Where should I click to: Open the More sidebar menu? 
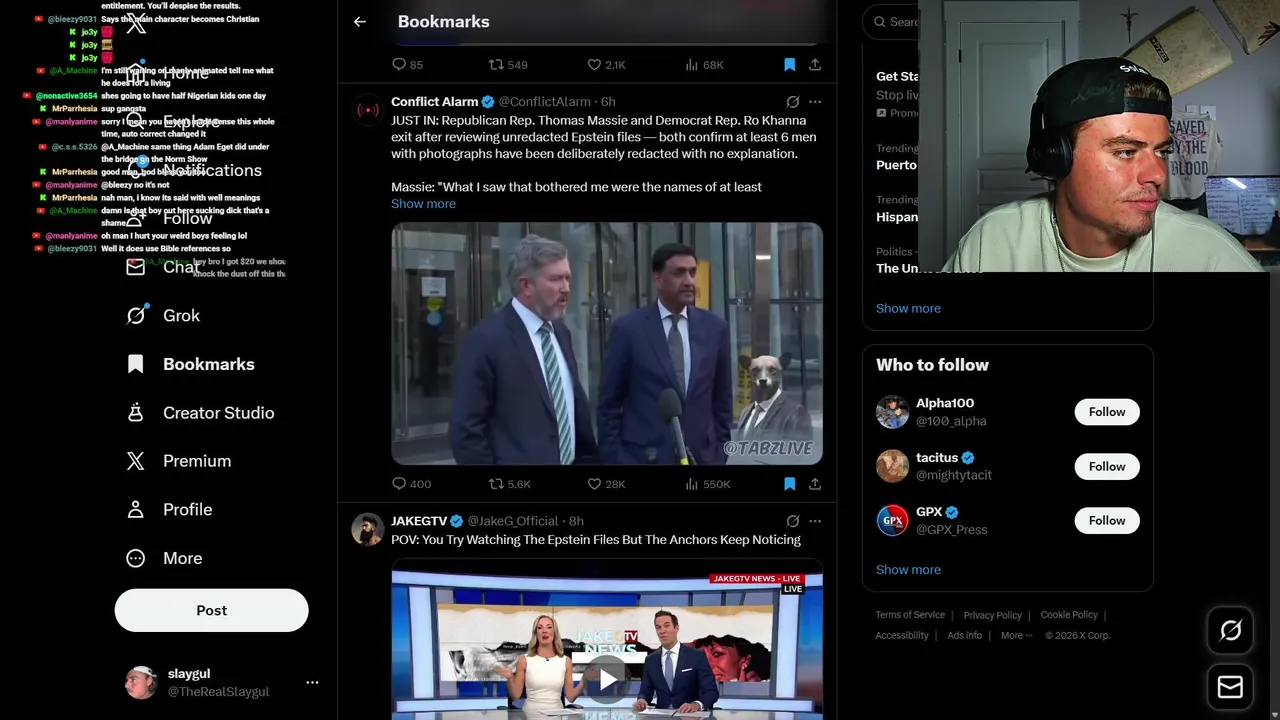pos(164,558)
